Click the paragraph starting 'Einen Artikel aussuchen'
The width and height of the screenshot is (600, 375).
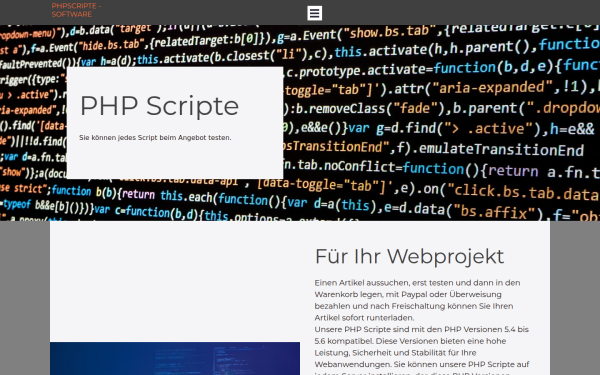(x=418, y=300)
